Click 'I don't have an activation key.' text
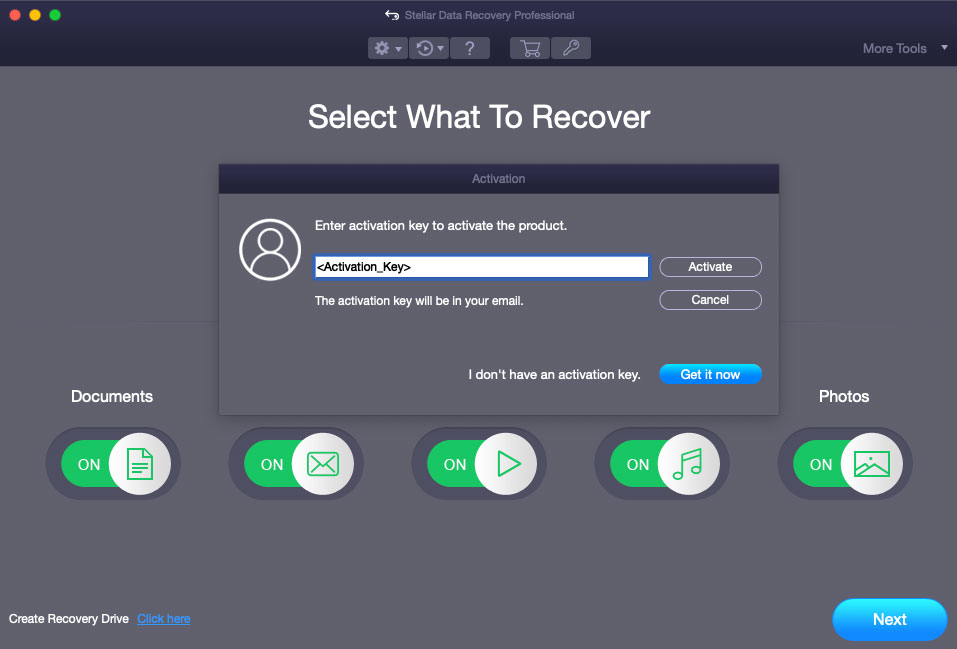The image size is (957, 649). (554, 375)
